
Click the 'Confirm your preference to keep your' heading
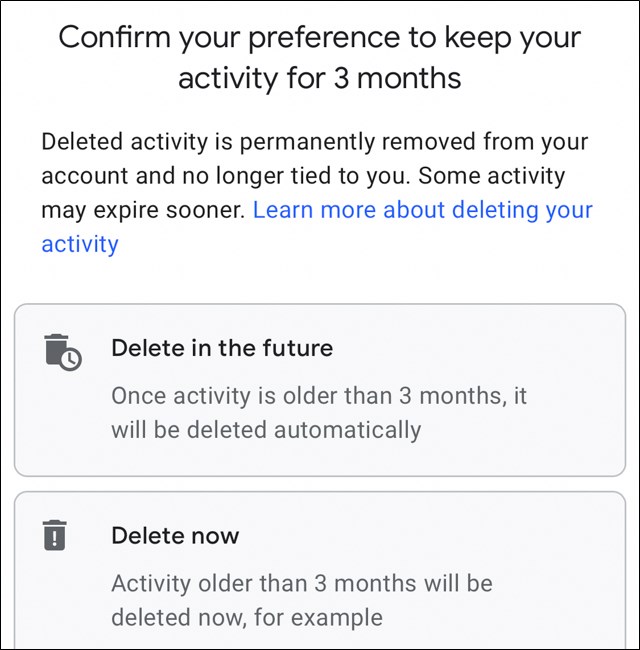tap(320, 38)
